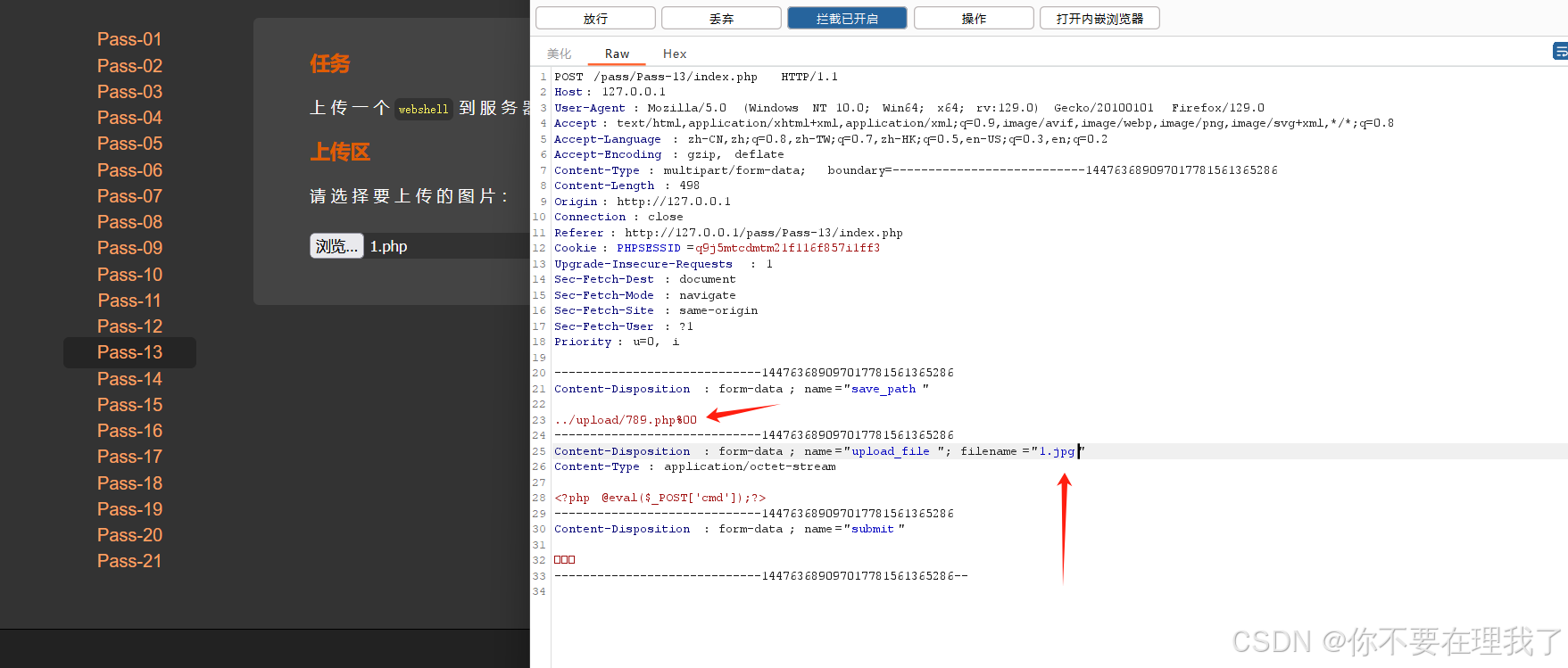Image resolution: width=1568 pixels, height=668 pixels.
Task: Click the ../upload/789.php%00 save path value
Action: (626, 420)
